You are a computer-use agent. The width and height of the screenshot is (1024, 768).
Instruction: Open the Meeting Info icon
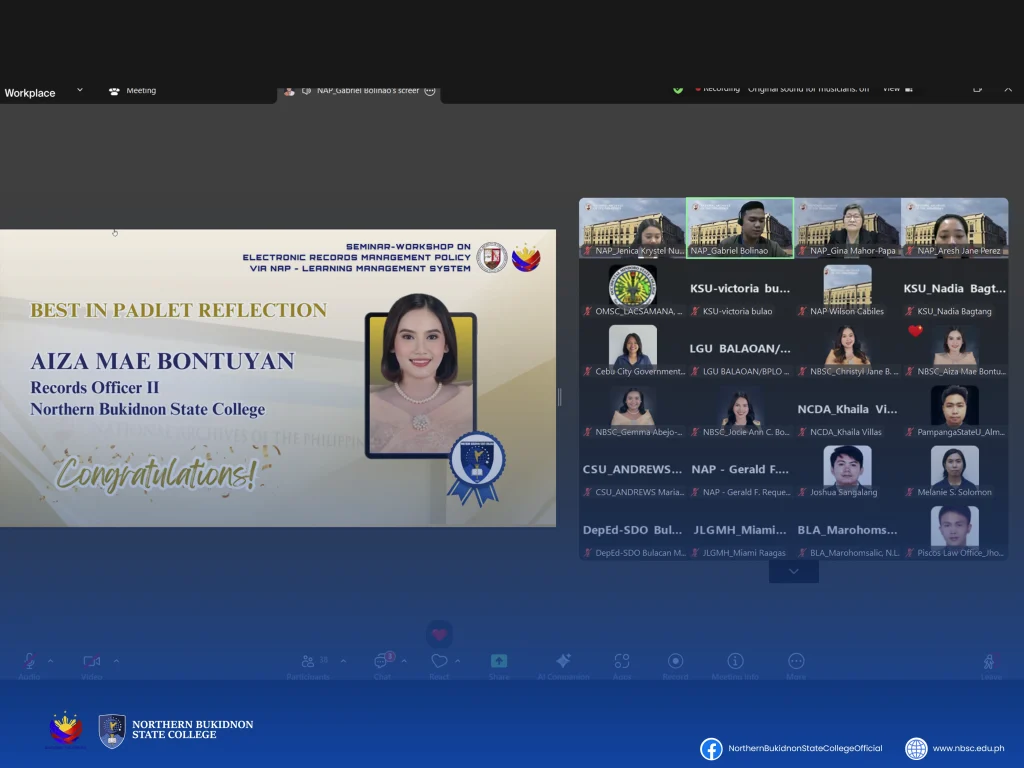735,662
